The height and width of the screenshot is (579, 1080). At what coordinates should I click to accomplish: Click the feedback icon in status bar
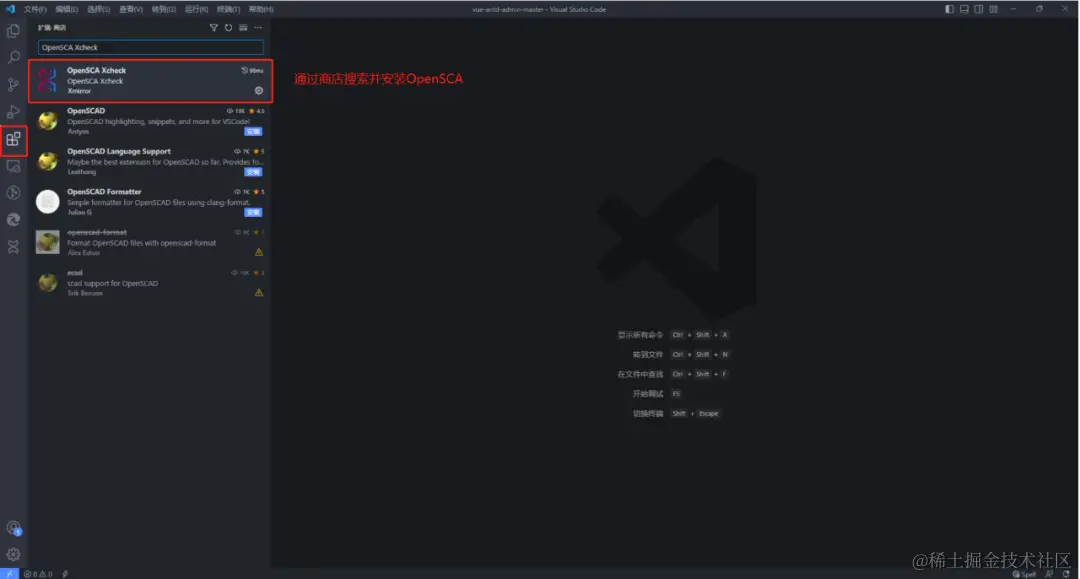coord(1049,573)
